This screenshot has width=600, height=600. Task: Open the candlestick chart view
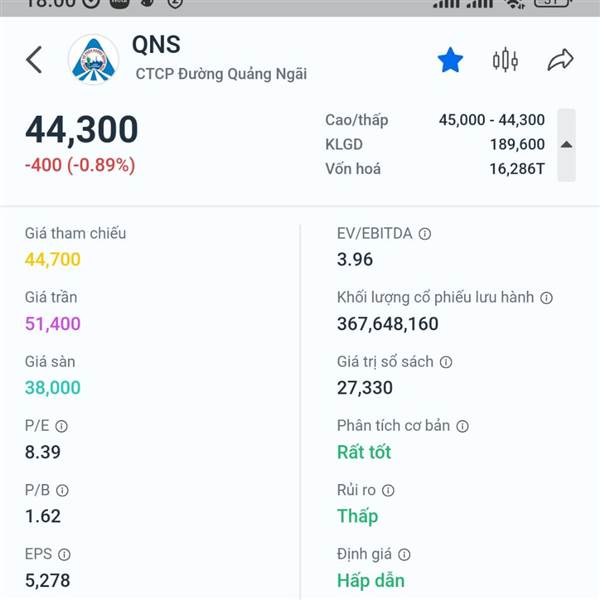[x=505, y=60]
